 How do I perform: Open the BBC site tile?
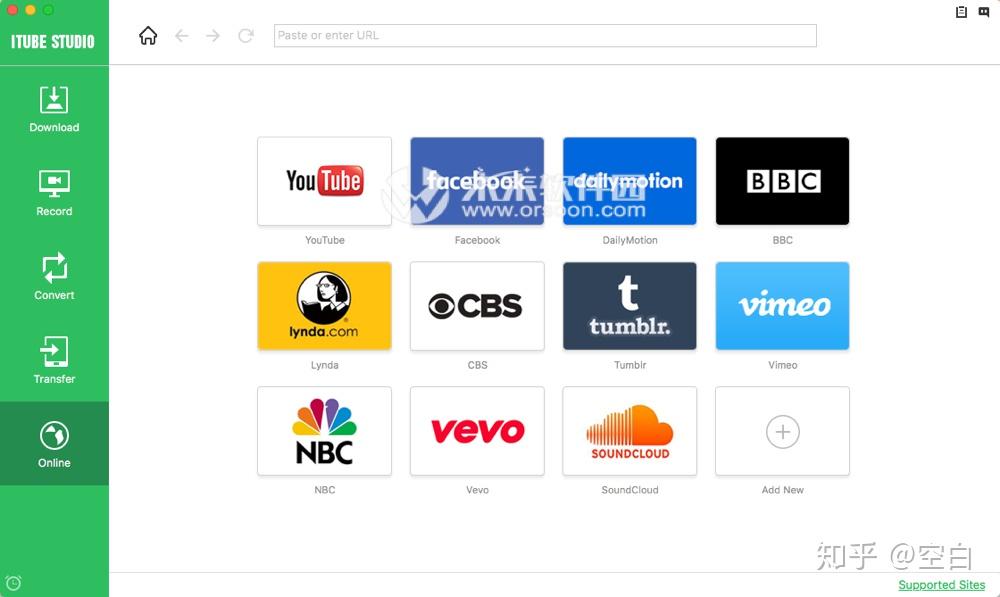783,181
